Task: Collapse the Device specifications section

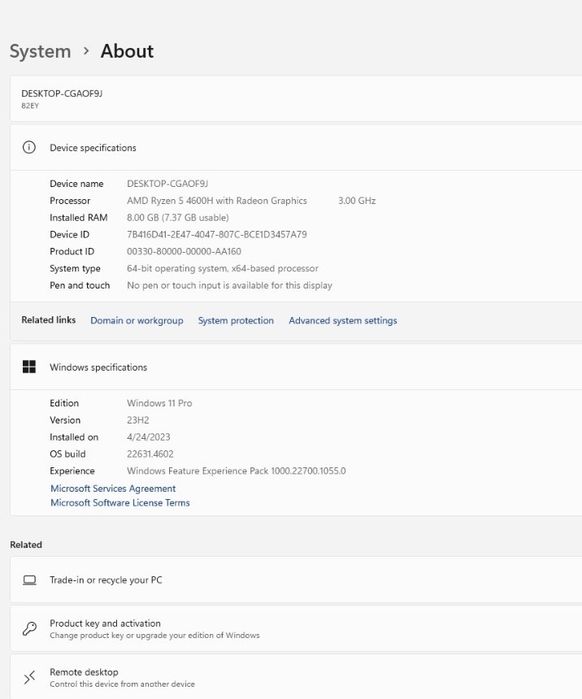Action: click(x=296, y=148)
